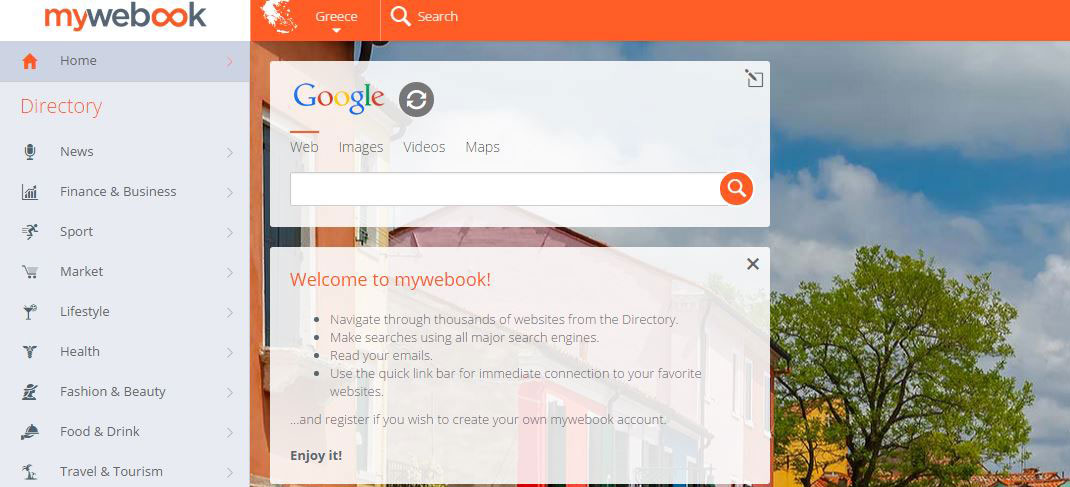Expand the News chevron
The height and width of the screenshot is (487, 1070).
pyautogui.click(x=229, y=153)
